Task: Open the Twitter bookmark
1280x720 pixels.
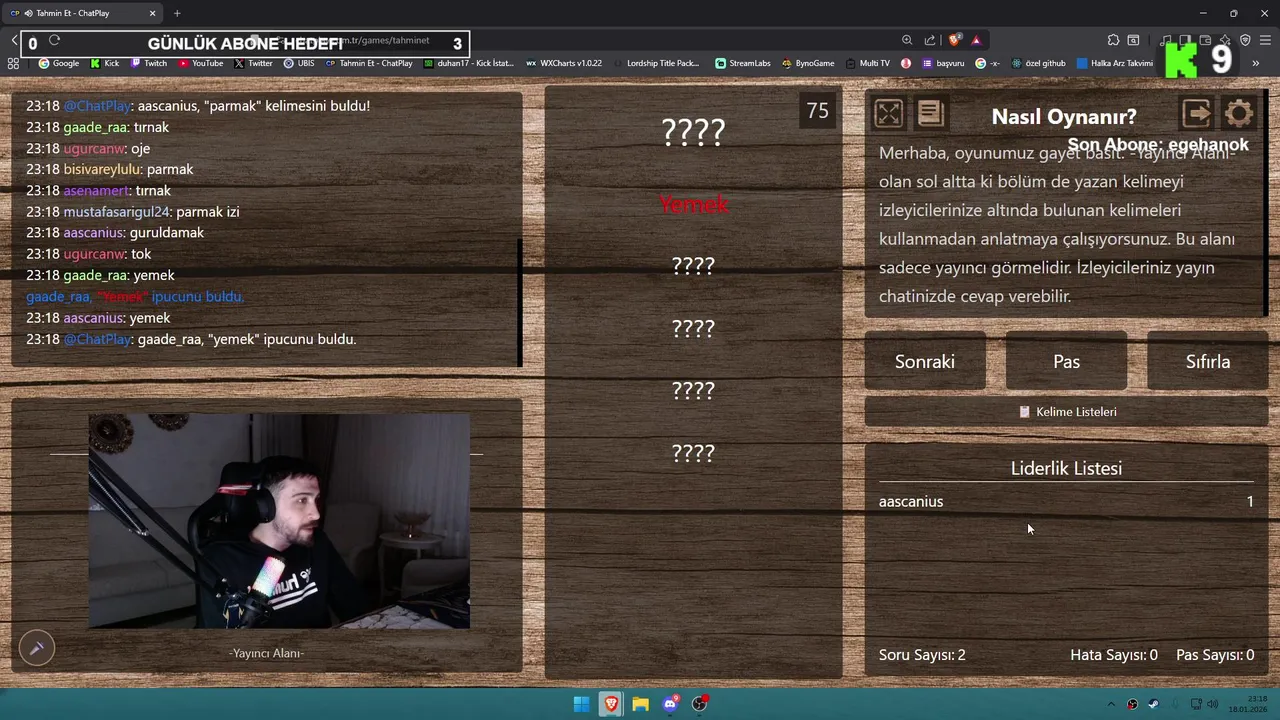Action: (254, 63)
